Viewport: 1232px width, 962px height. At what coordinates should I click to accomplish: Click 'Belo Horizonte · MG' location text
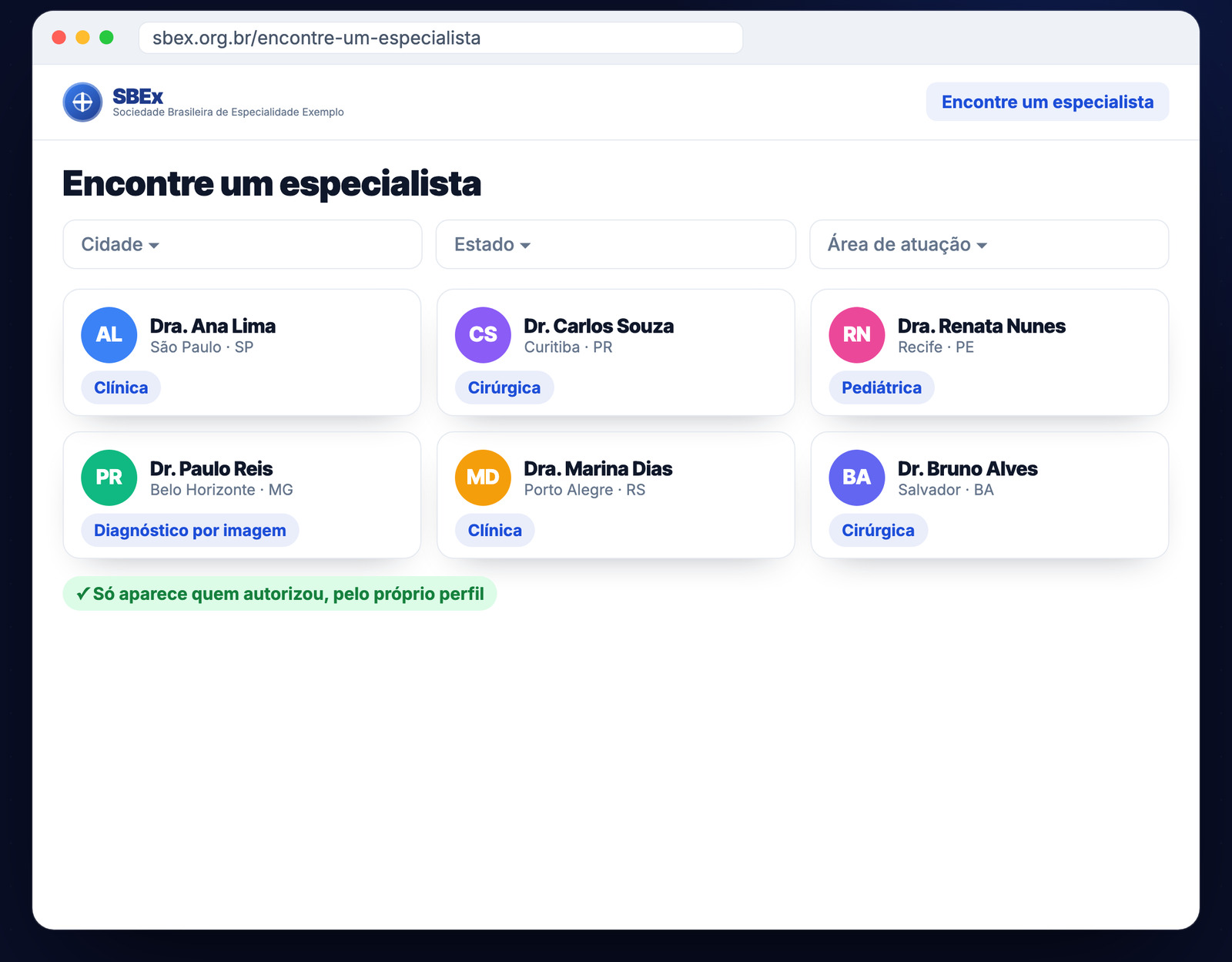(222, 490)
